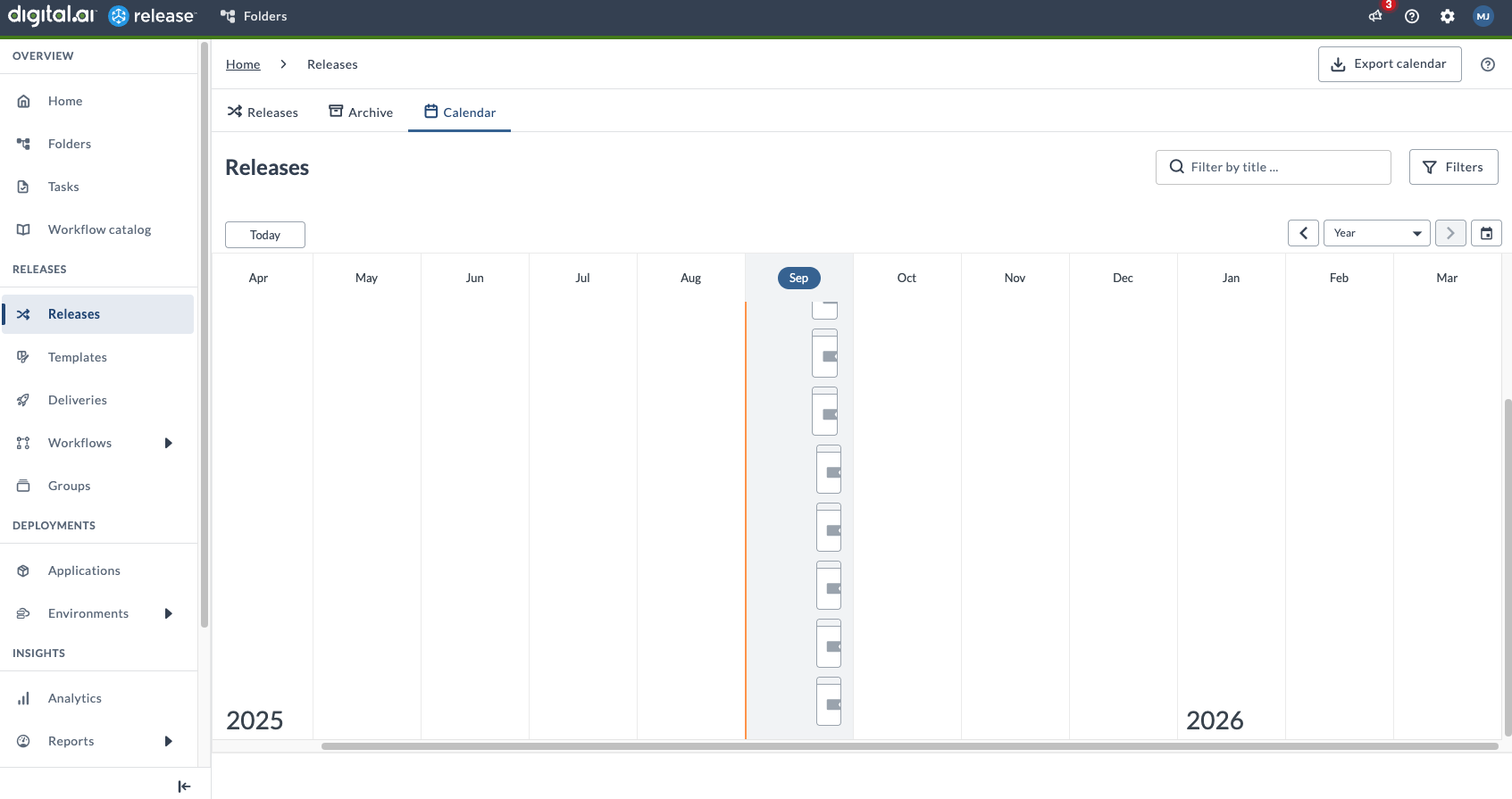Click the MJ user avatar
Screen dimensions: 1512x799
point(1483,16)
